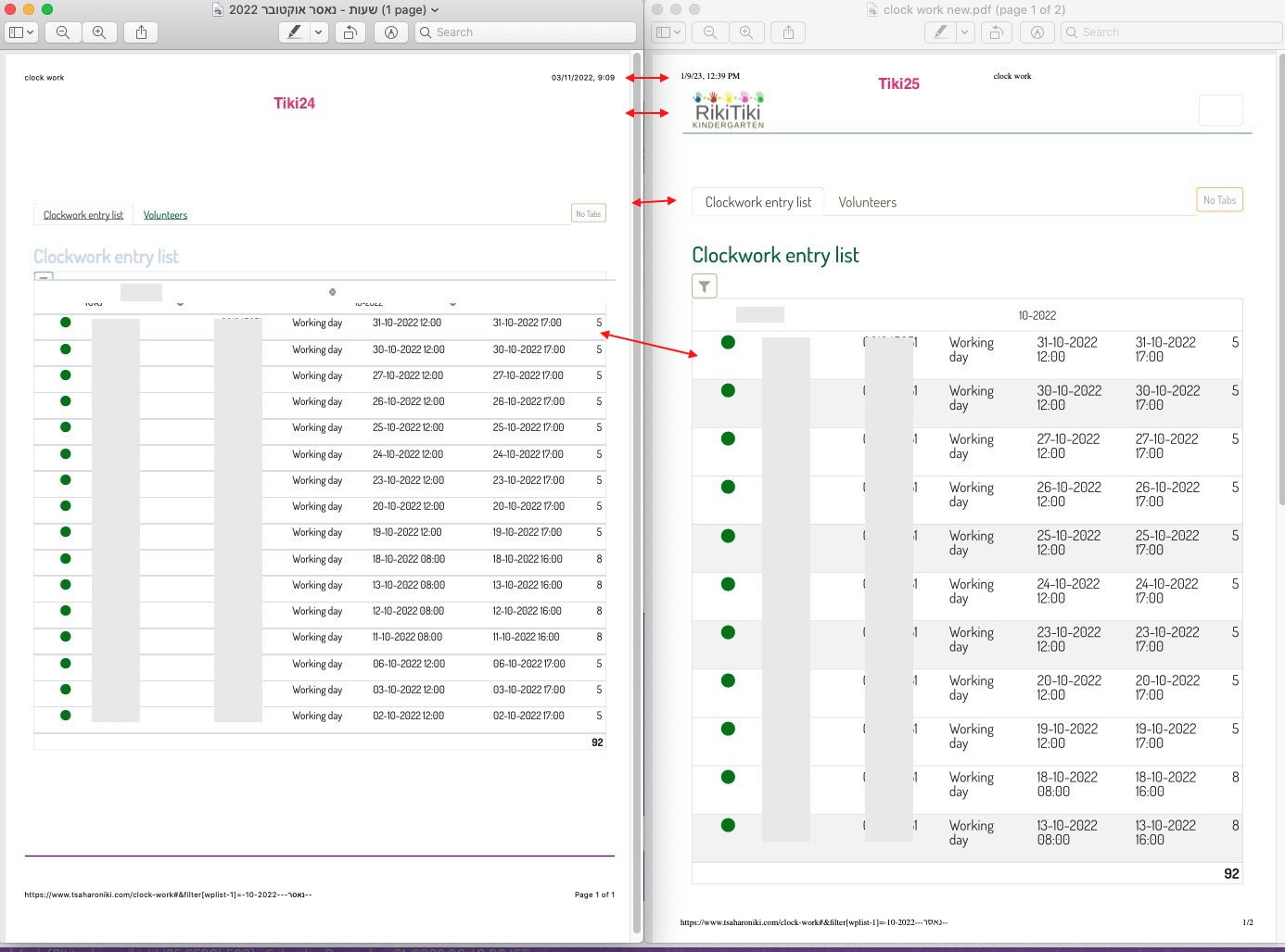Click total "92" in the right page
The width and height of the screenshot is (1285, 952).
point(1231,873)
